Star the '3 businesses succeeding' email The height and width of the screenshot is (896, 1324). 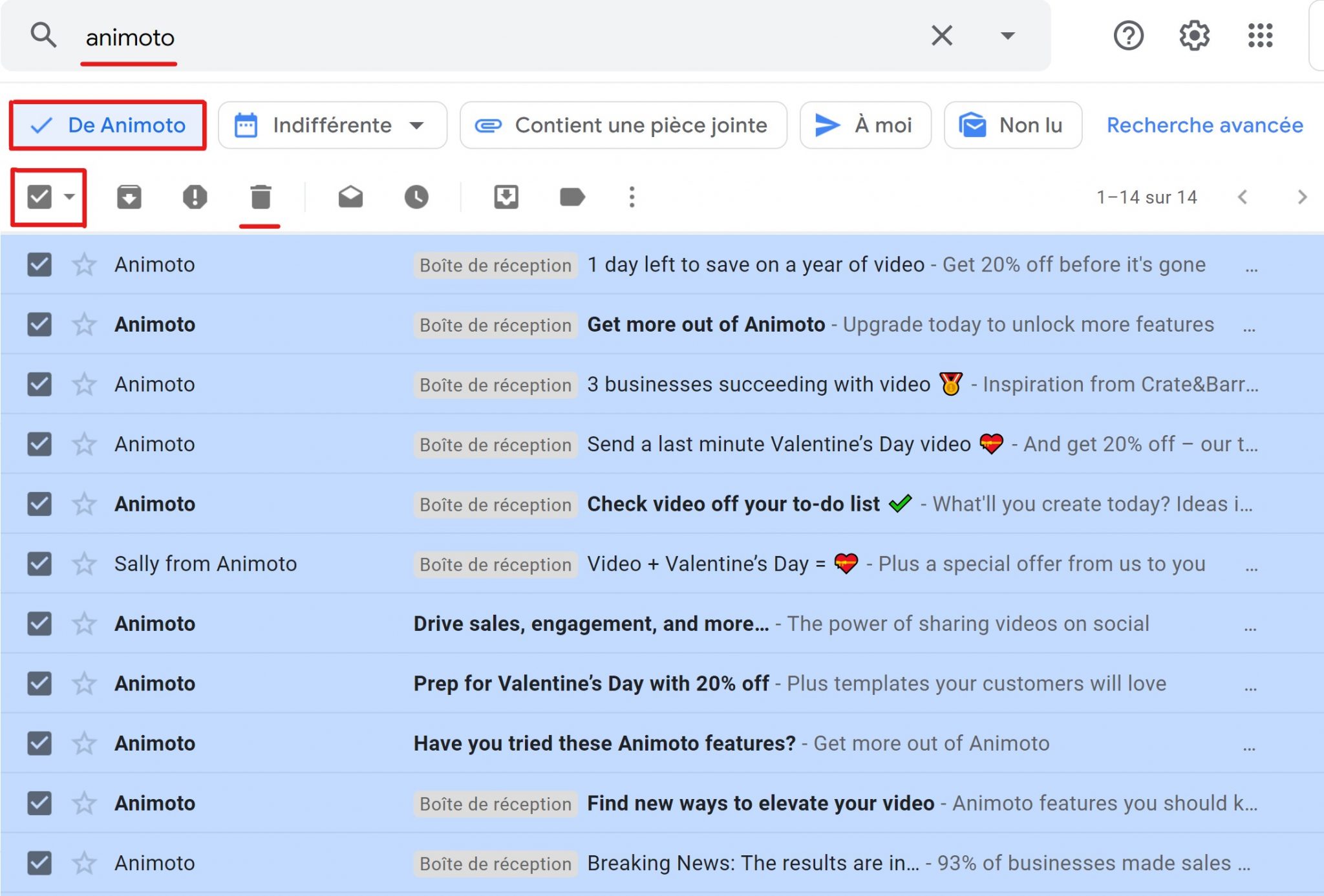tap(84, 384)
